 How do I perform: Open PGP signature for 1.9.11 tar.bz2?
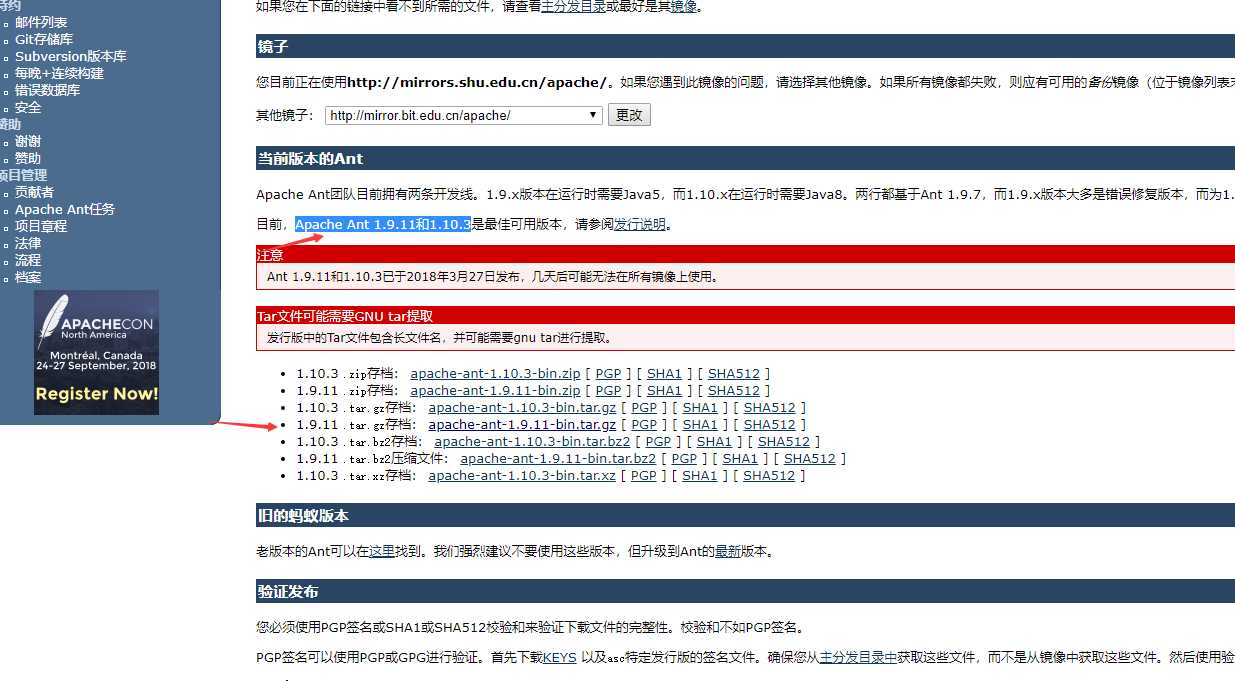pos(684,459)
